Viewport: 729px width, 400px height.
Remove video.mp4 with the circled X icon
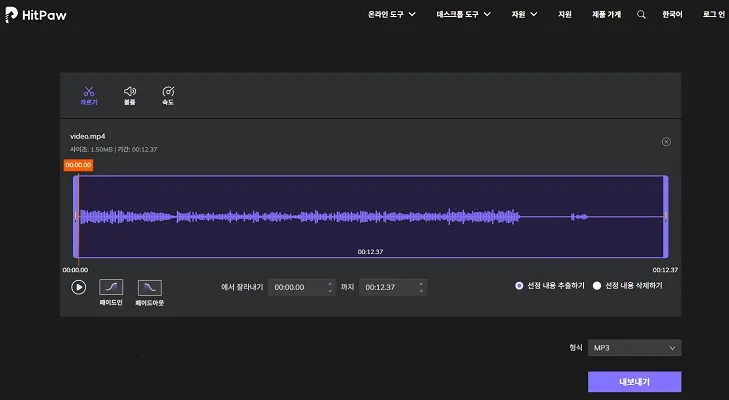tap(666, 142)
